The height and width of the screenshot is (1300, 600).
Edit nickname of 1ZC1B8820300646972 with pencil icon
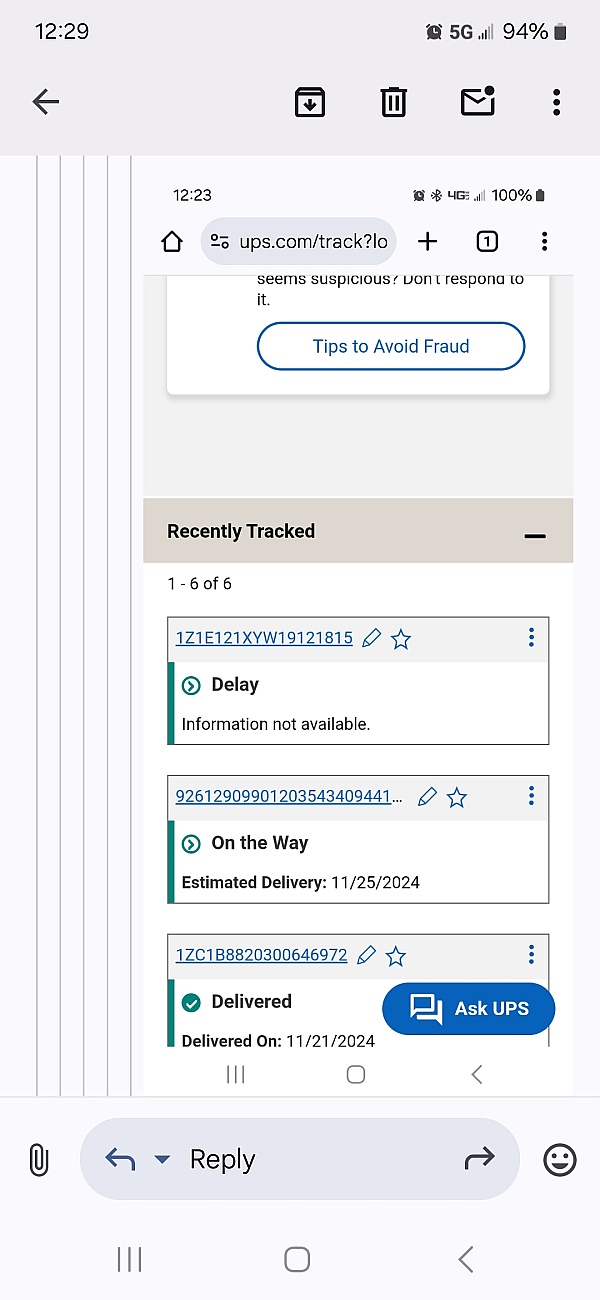tap(366, 955)
